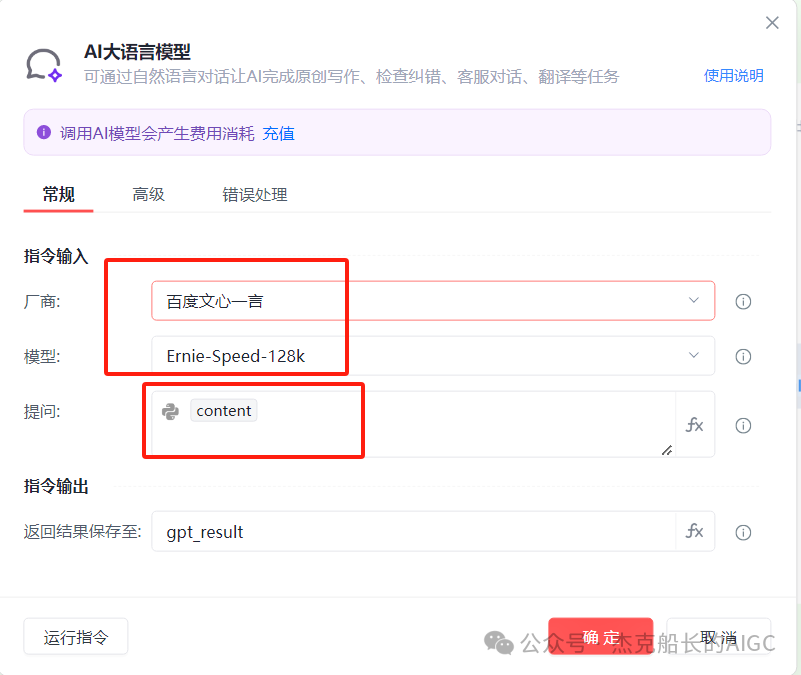This screenshot has height=675, width=801.
Task: Select the content variable tag
Action: tap(224, 411)
